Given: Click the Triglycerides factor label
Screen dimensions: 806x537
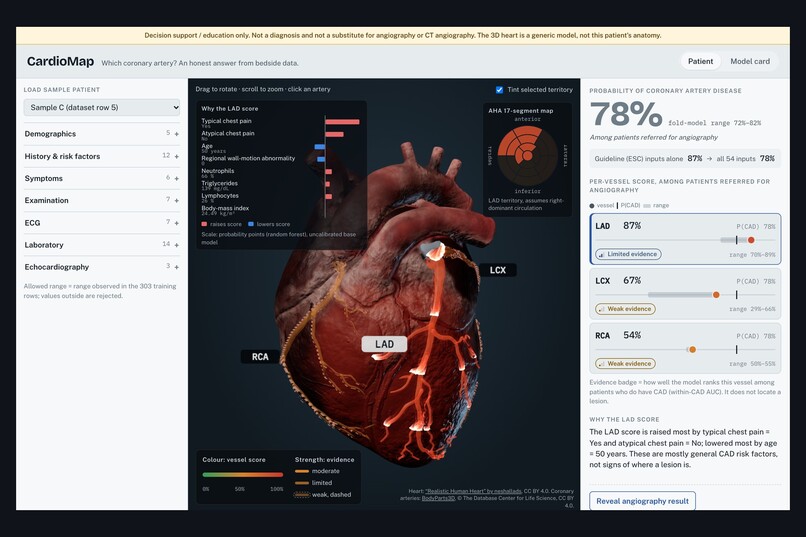Looking at the screenshot, I should [219, 183].
